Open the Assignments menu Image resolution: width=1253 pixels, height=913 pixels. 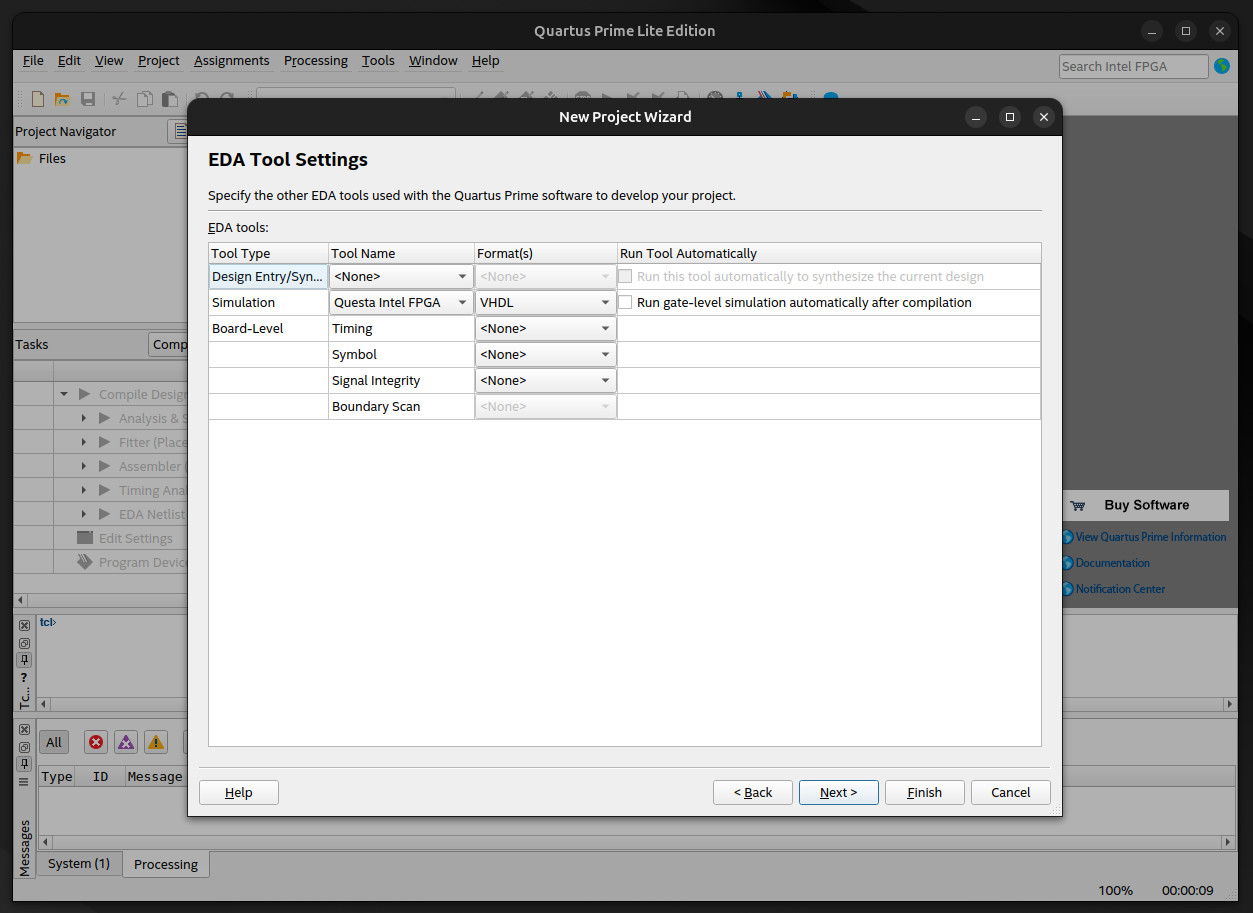pyautogui.click(x=231, y=61)
